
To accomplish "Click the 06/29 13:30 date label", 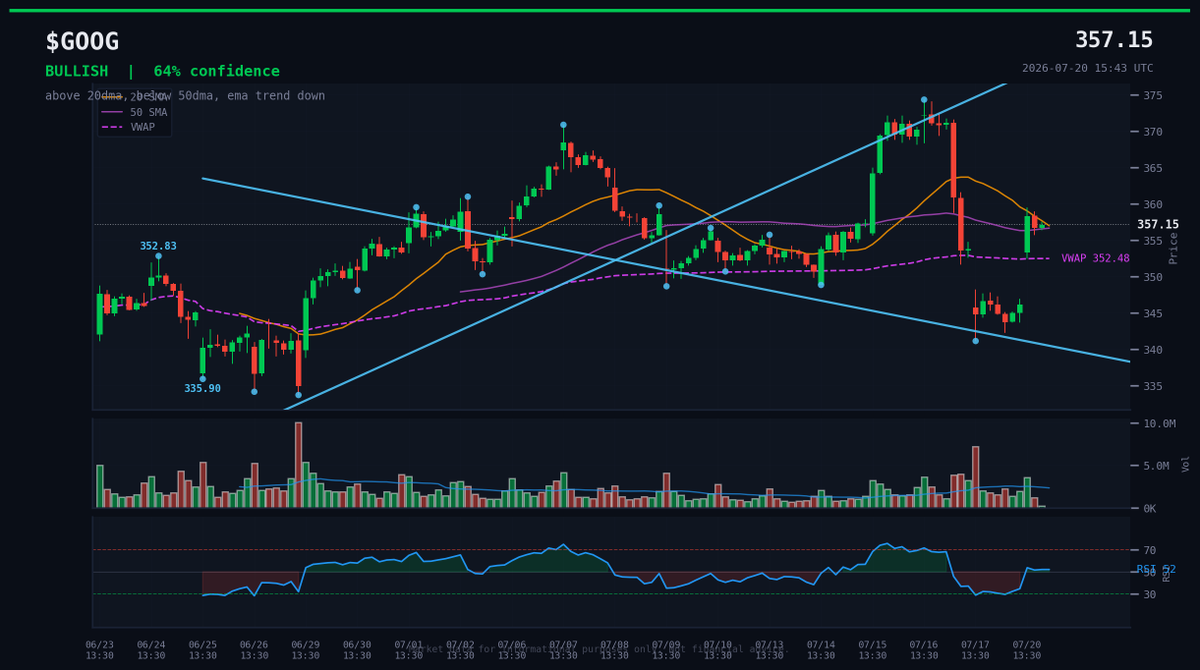I will [x=306, y=650].
